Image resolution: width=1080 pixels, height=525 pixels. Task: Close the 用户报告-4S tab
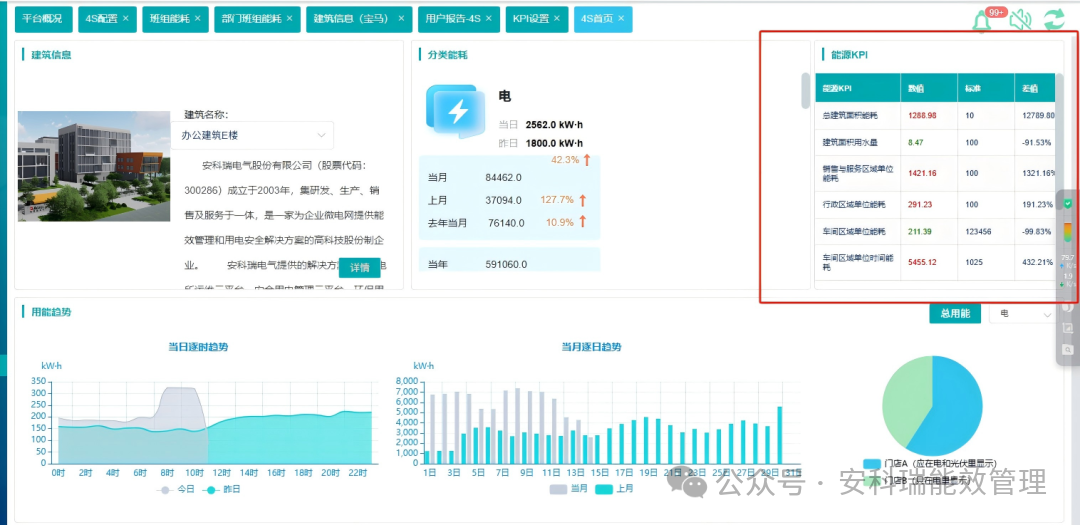coord(488,19)
